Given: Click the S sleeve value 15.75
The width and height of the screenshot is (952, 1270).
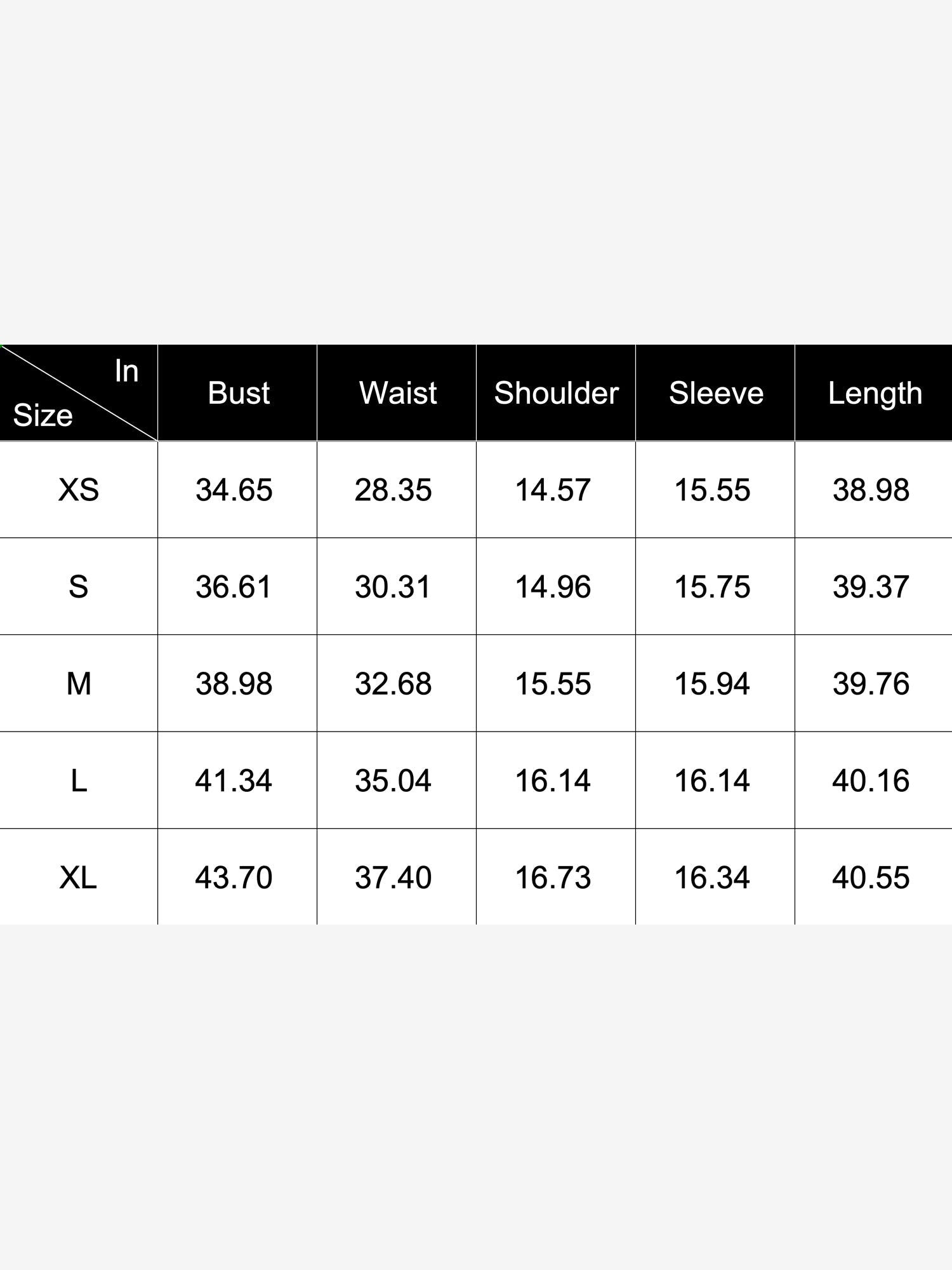Looking at the screenshot, I should [x=712, y=587].
